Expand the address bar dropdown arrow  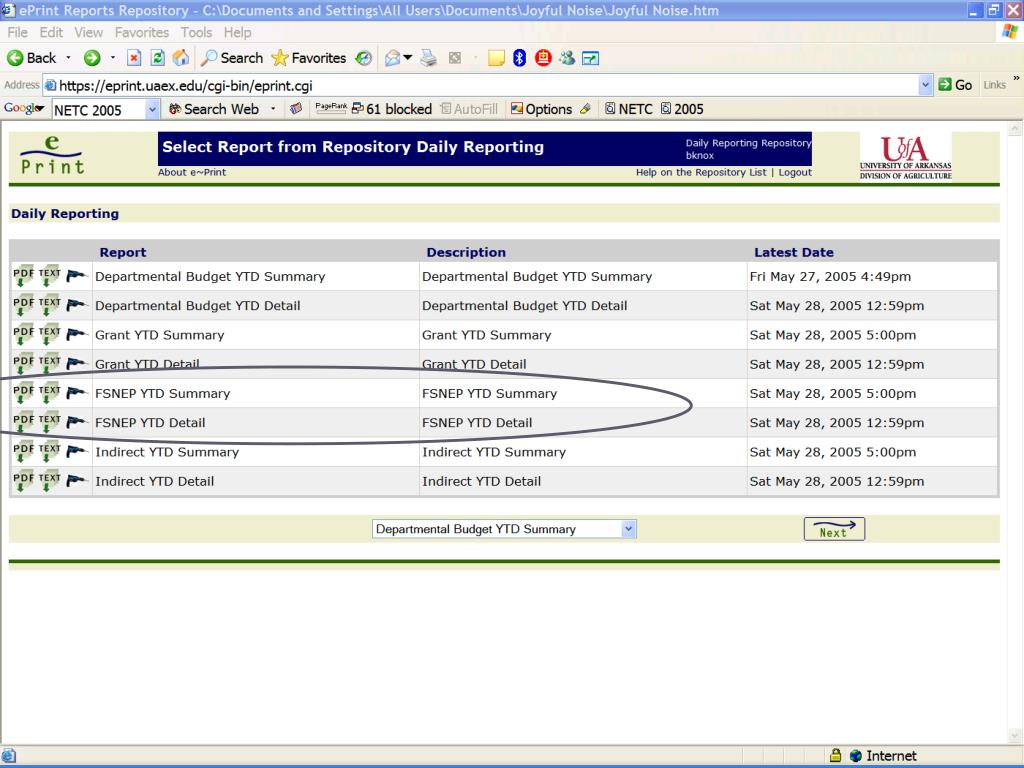click(925, 85)
